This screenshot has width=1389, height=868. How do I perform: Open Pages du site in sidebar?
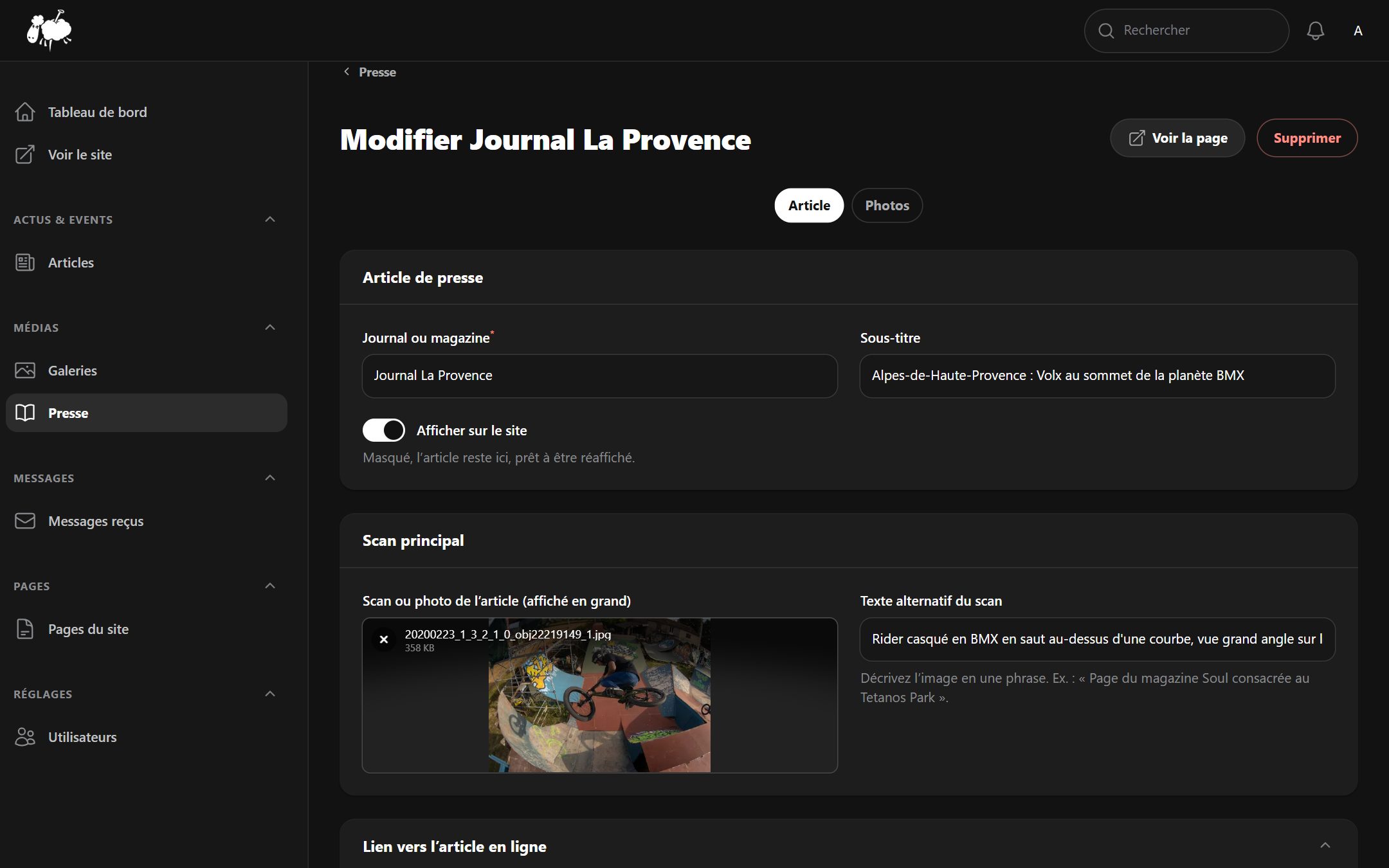pos(147,629)
